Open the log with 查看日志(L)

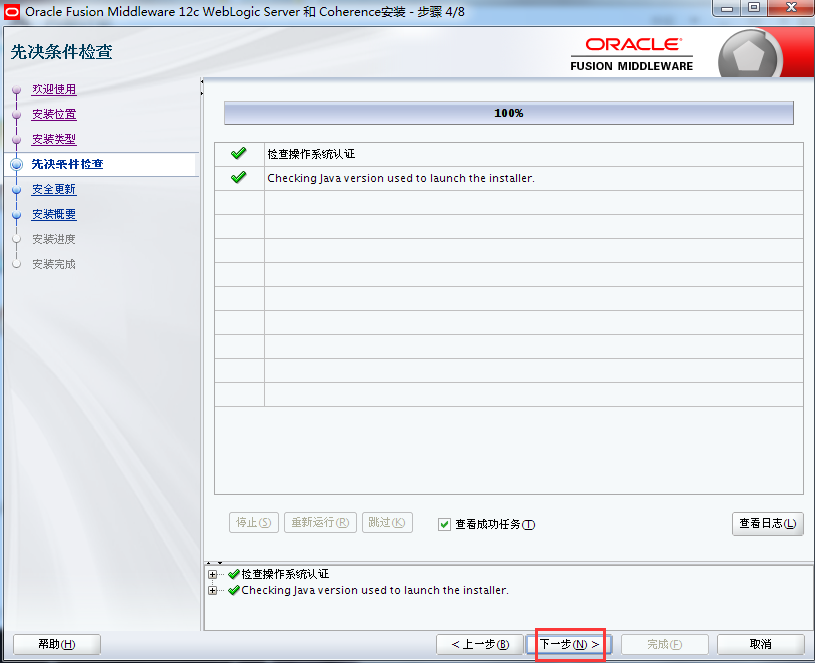(768, 524)
